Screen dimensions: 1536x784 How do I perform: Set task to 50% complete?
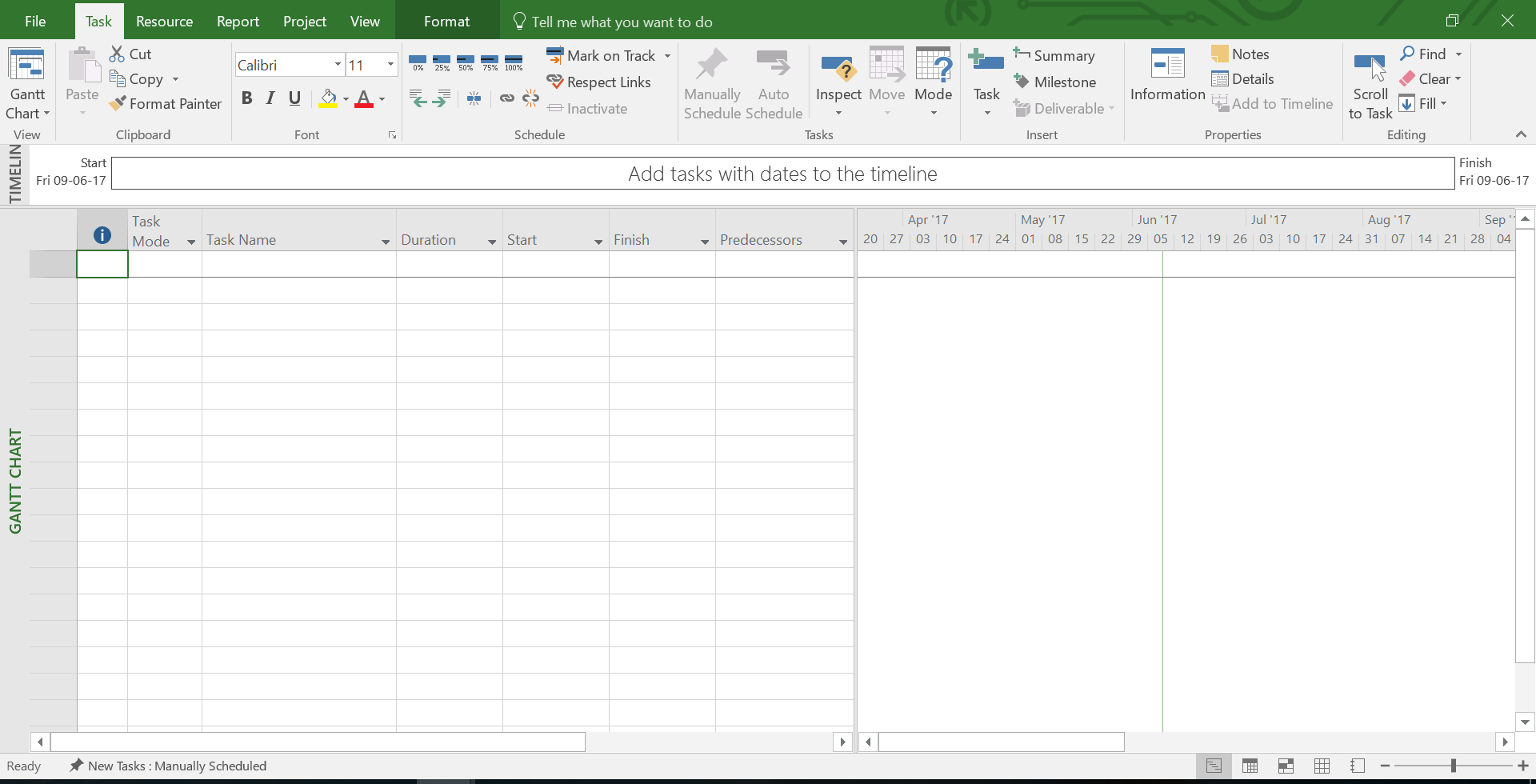pyautogui.click(x=466, y=62)
